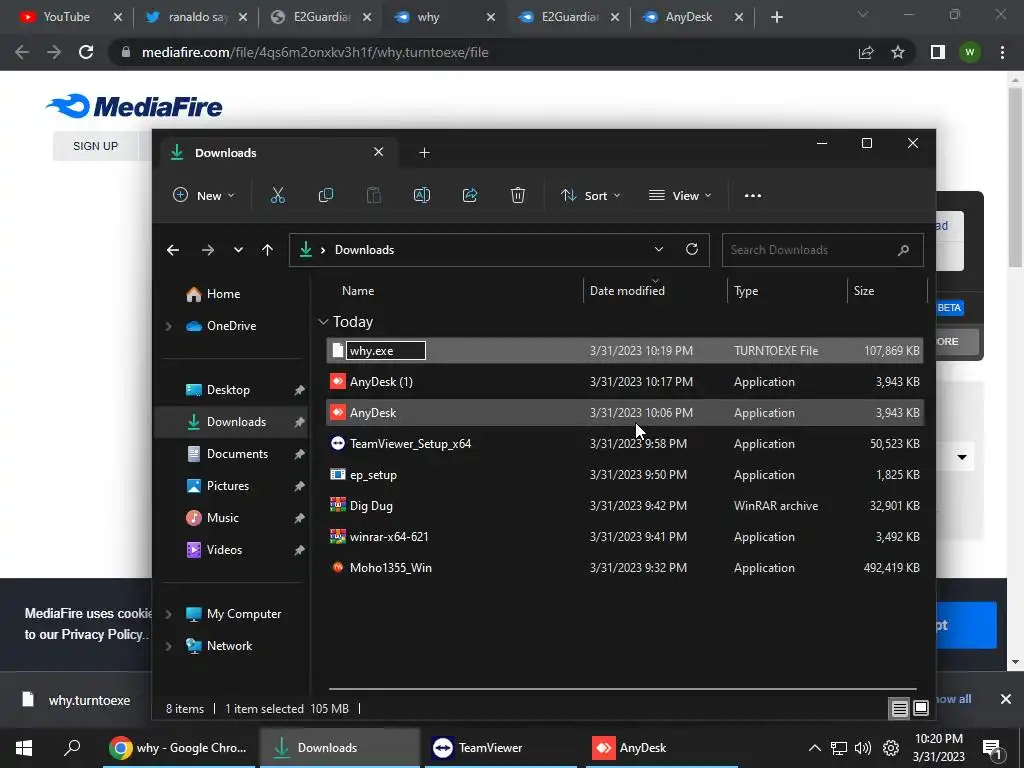1024x768 pixels.
Task: Click the MediaFire logo
Action: (x=134, y=106)
